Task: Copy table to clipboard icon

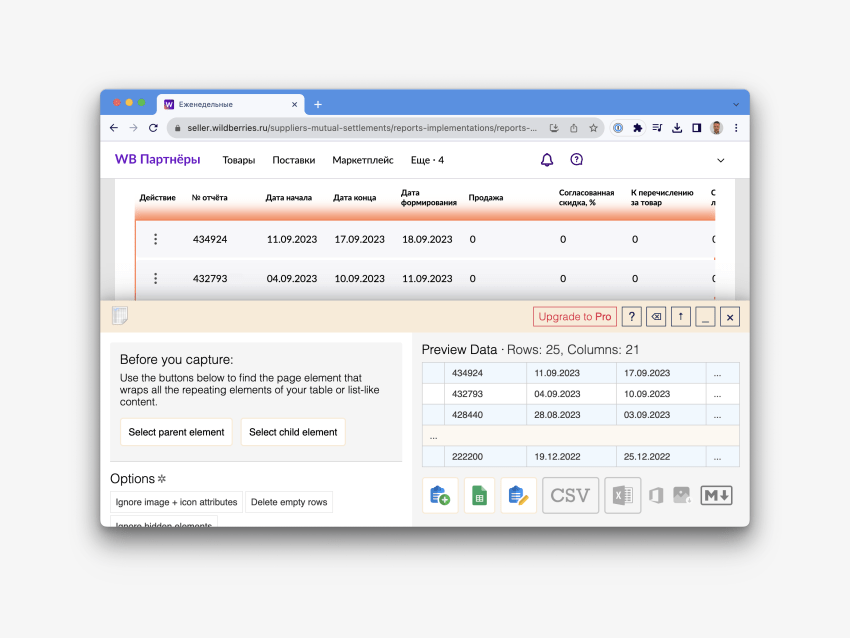Action: tap(440, 495)
